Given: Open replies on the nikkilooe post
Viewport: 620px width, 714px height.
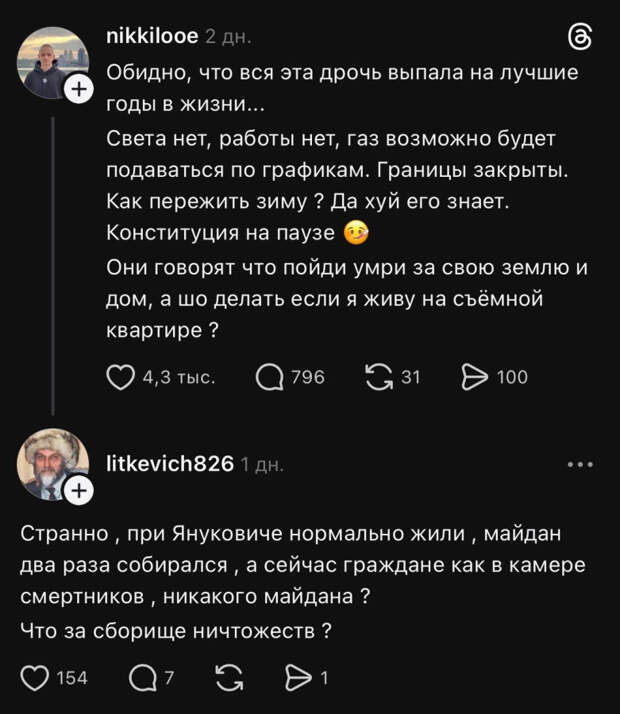Looking at the screenshot, I should point(270,377).
